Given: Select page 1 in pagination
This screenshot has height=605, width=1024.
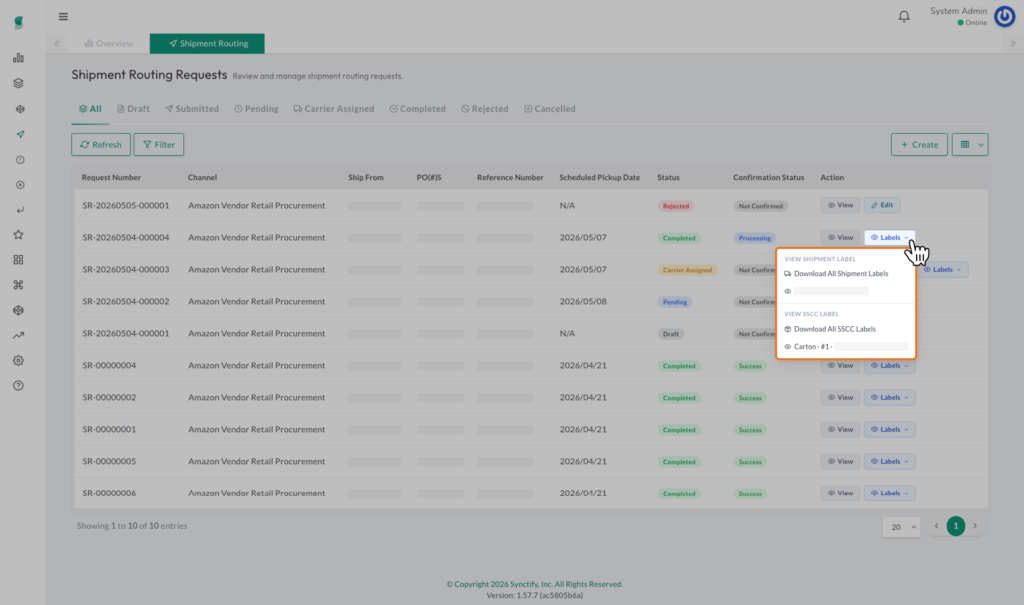Looking at the screenshot, I should click(x=955, y=526).
